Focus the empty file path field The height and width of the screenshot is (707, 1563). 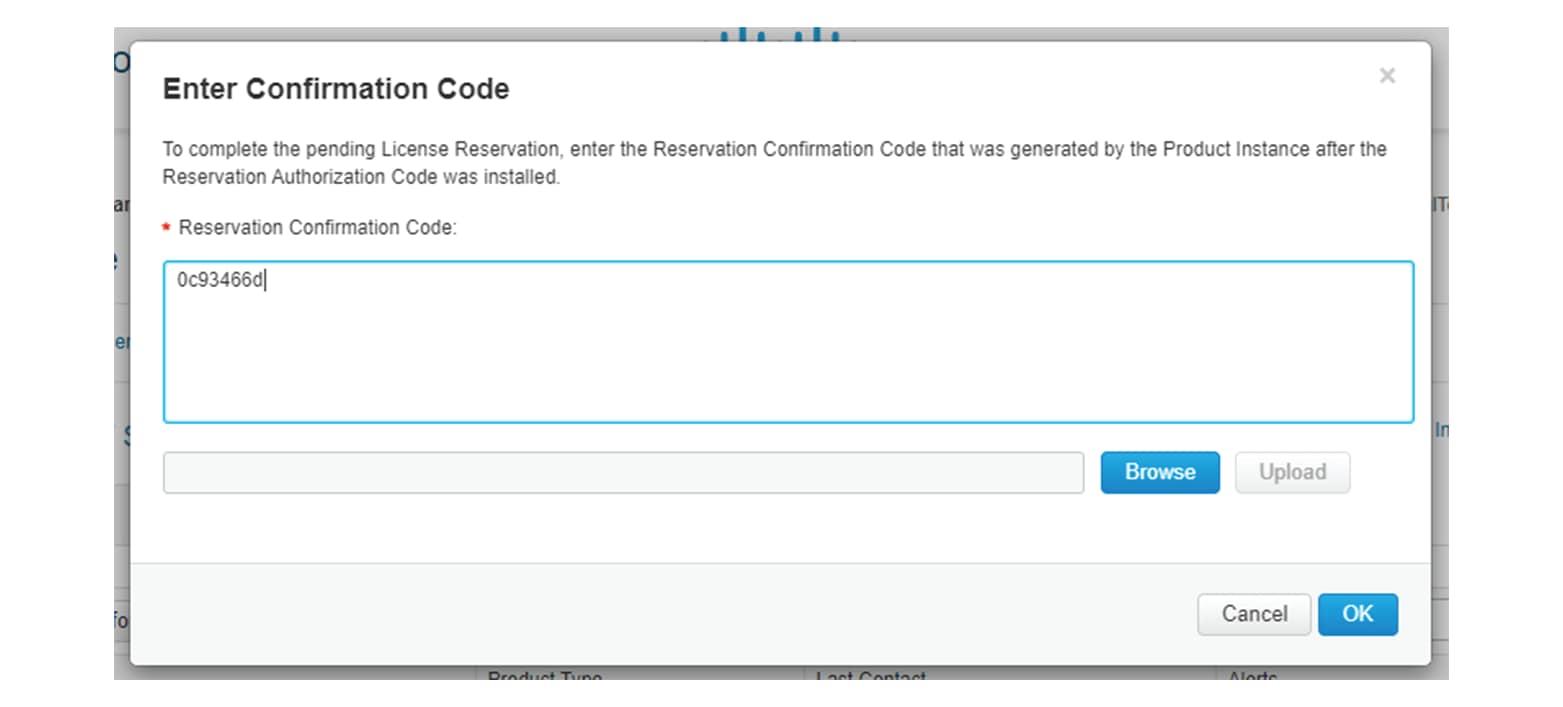(x=623, y=472)
